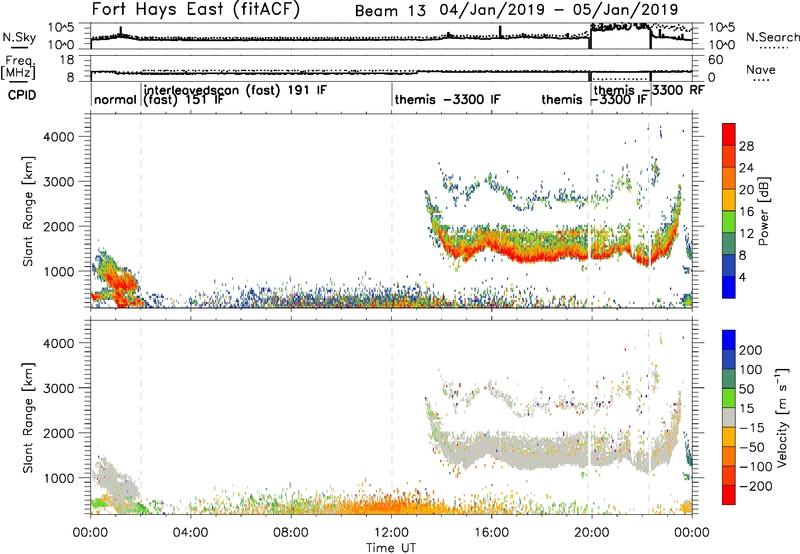Image resolution: width=800 pixels, height=554 pixels.
Task: Click the red top segment of Power colorbar
Action: (729, 135)
